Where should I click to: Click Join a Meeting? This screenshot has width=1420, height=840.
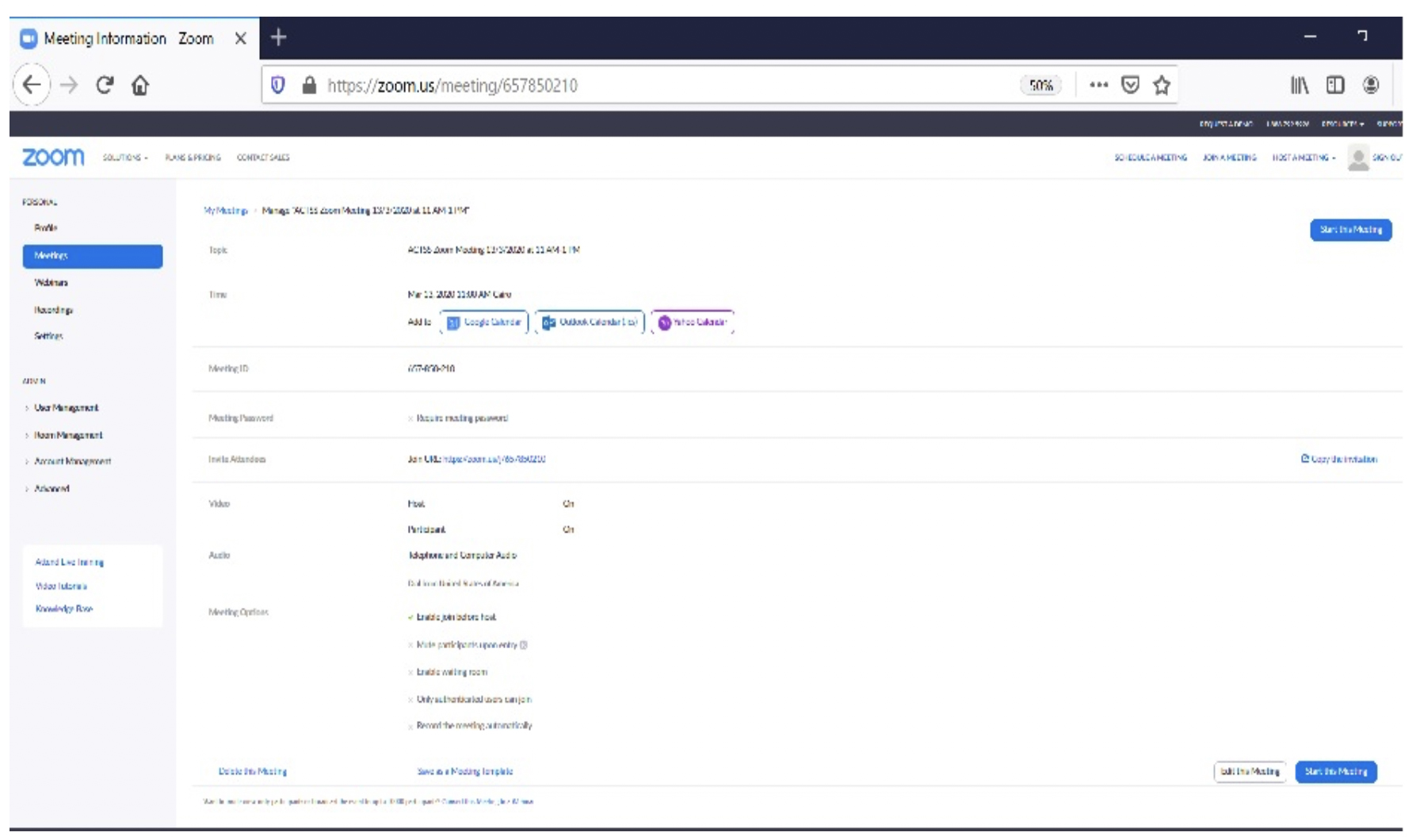(x=1229, y=157)
